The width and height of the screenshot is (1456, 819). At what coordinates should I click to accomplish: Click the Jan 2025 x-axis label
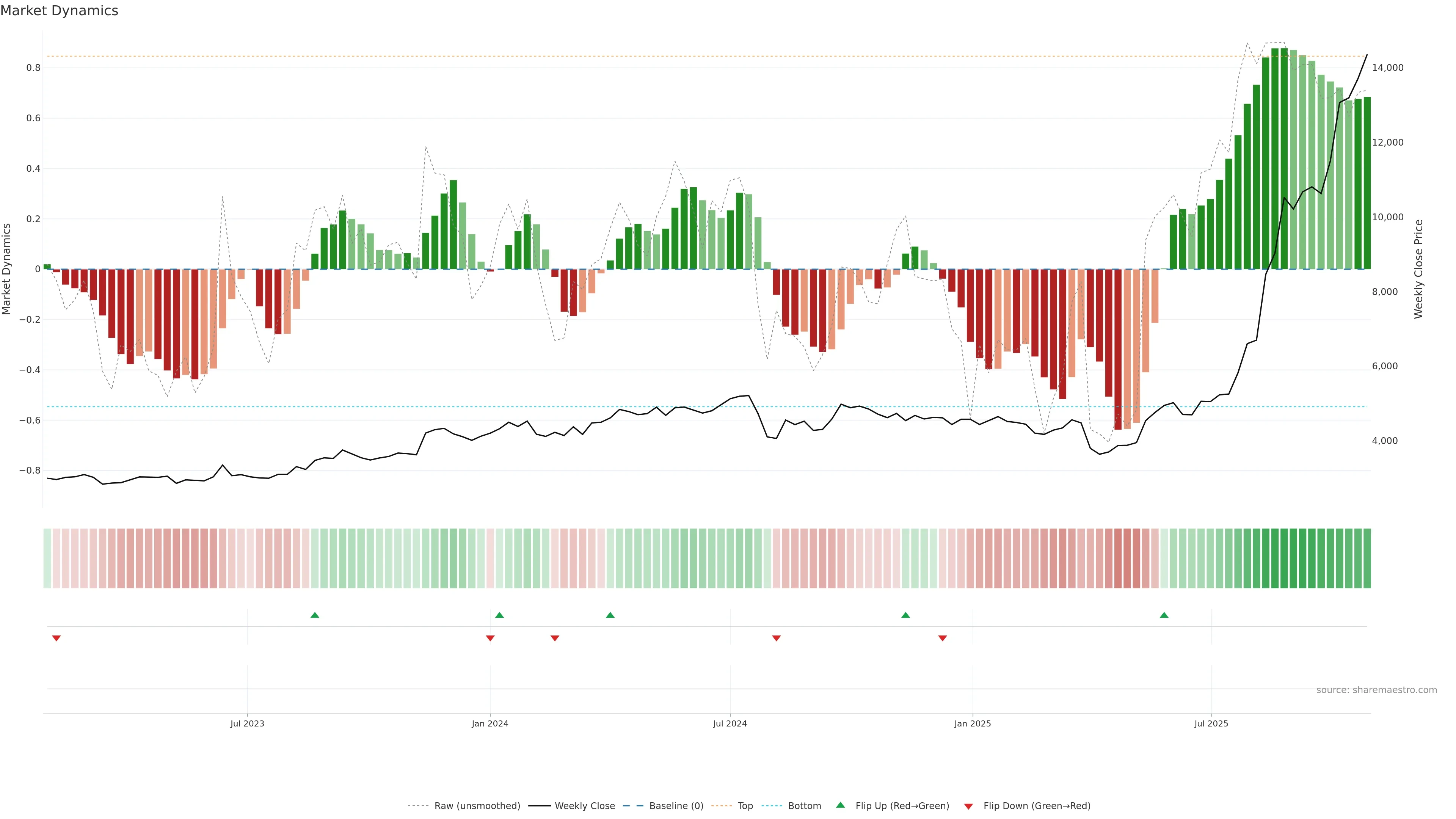[x=972, y=723]
